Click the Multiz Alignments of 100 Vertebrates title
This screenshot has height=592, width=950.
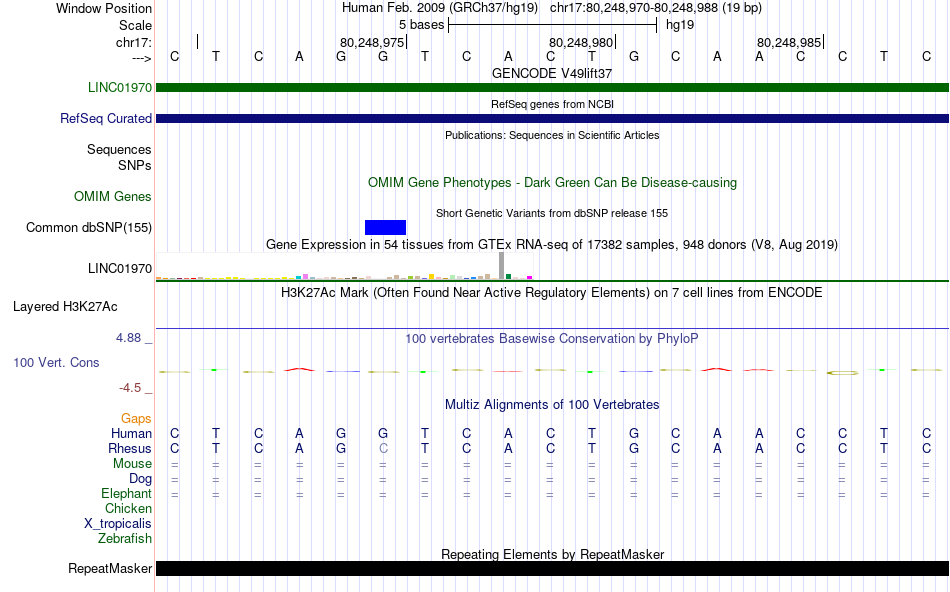[552, 404]
